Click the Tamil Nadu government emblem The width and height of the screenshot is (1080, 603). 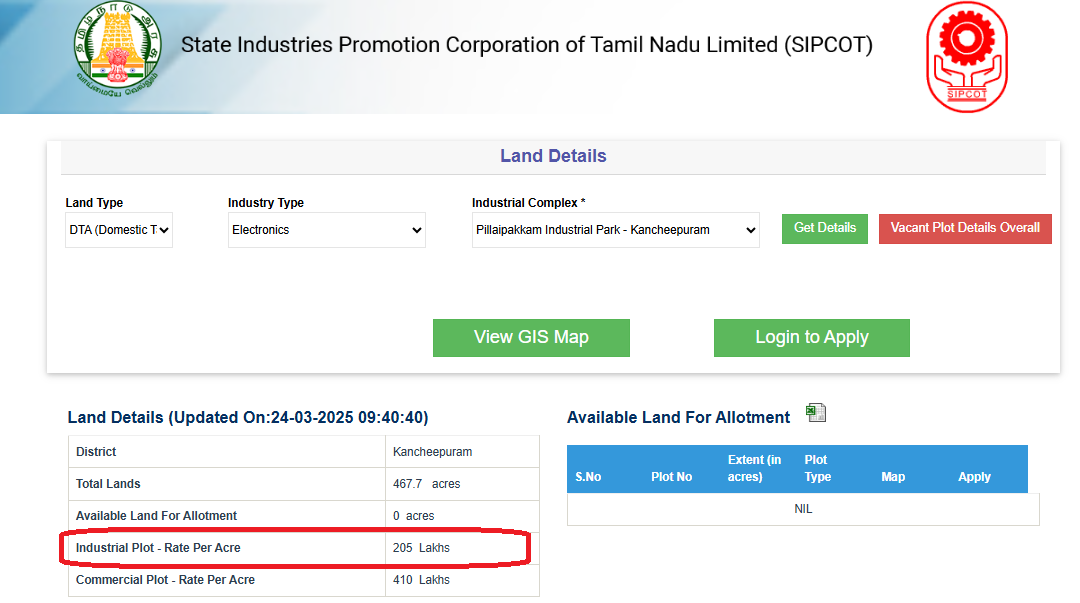click(x=118, y=50)
